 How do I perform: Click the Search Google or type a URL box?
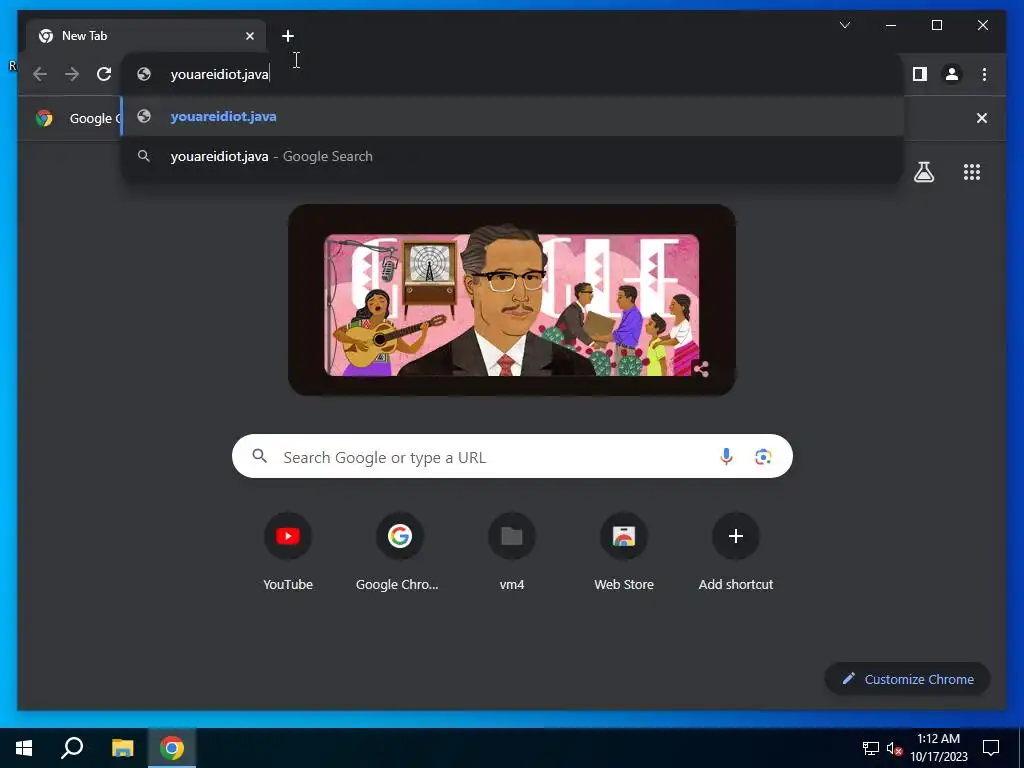[x=512, y=456]
